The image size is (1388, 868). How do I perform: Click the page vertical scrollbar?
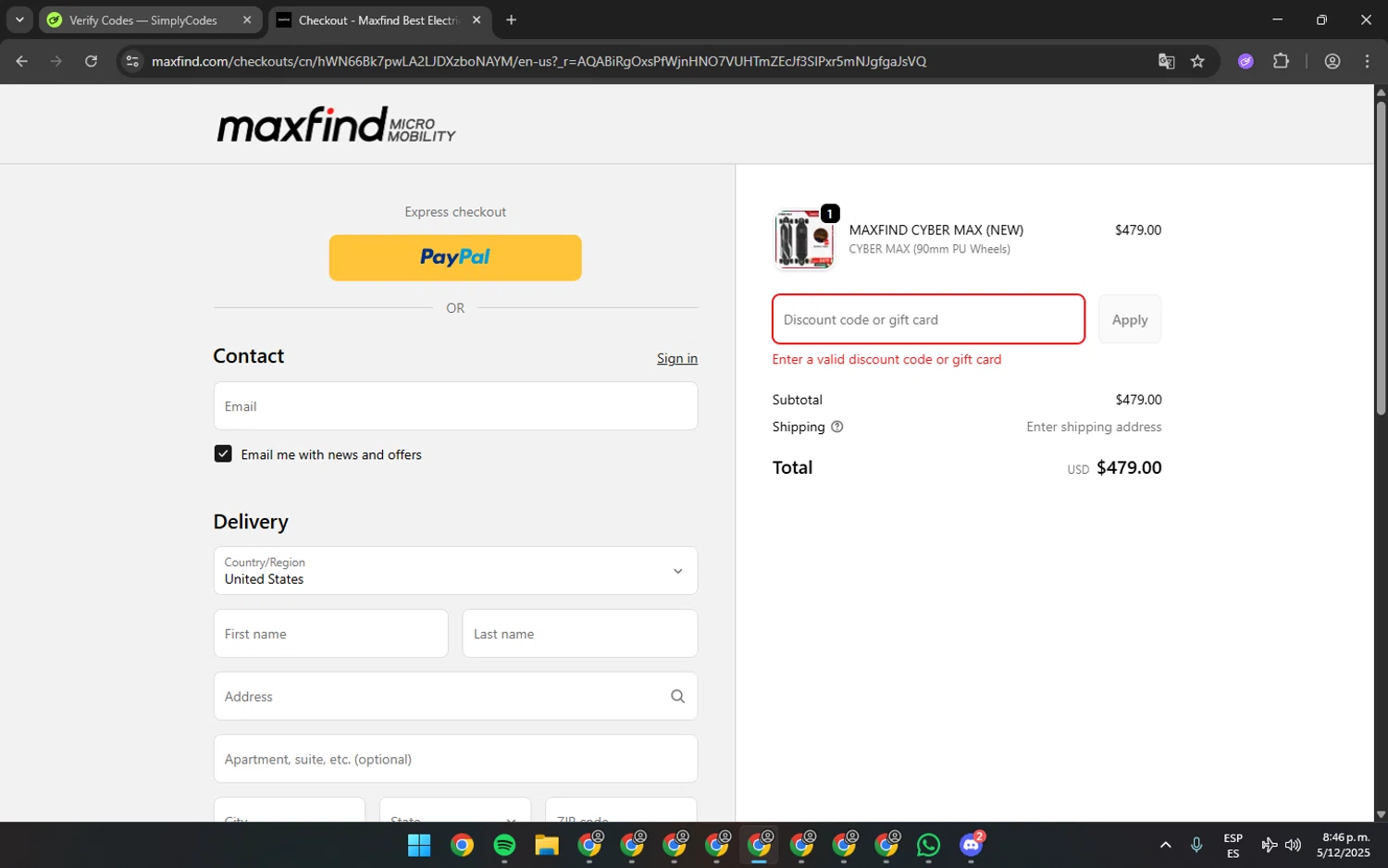(1381, 259)
